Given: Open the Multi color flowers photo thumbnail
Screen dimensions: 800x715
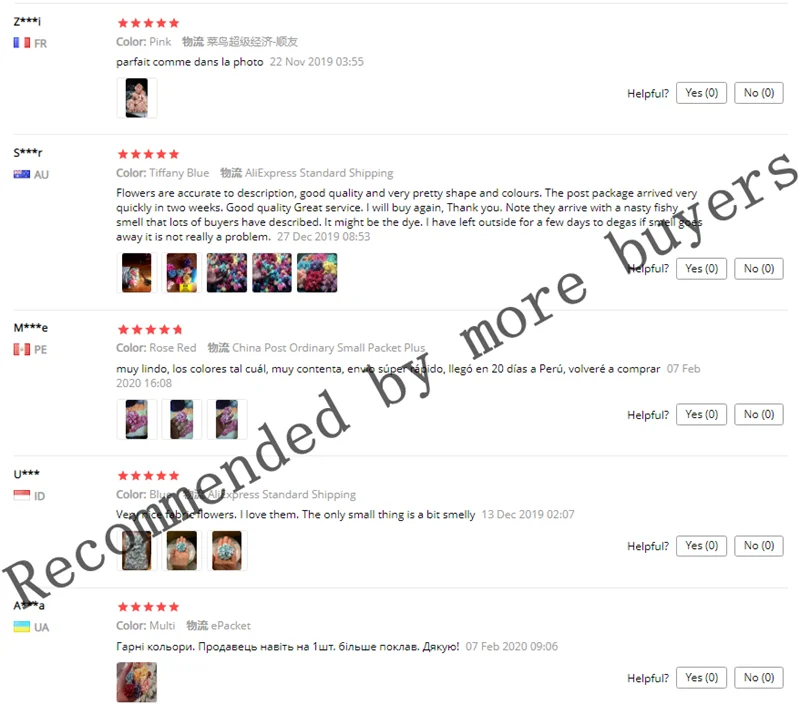Looking at the screenshot, I should click(x=137, y=682).
